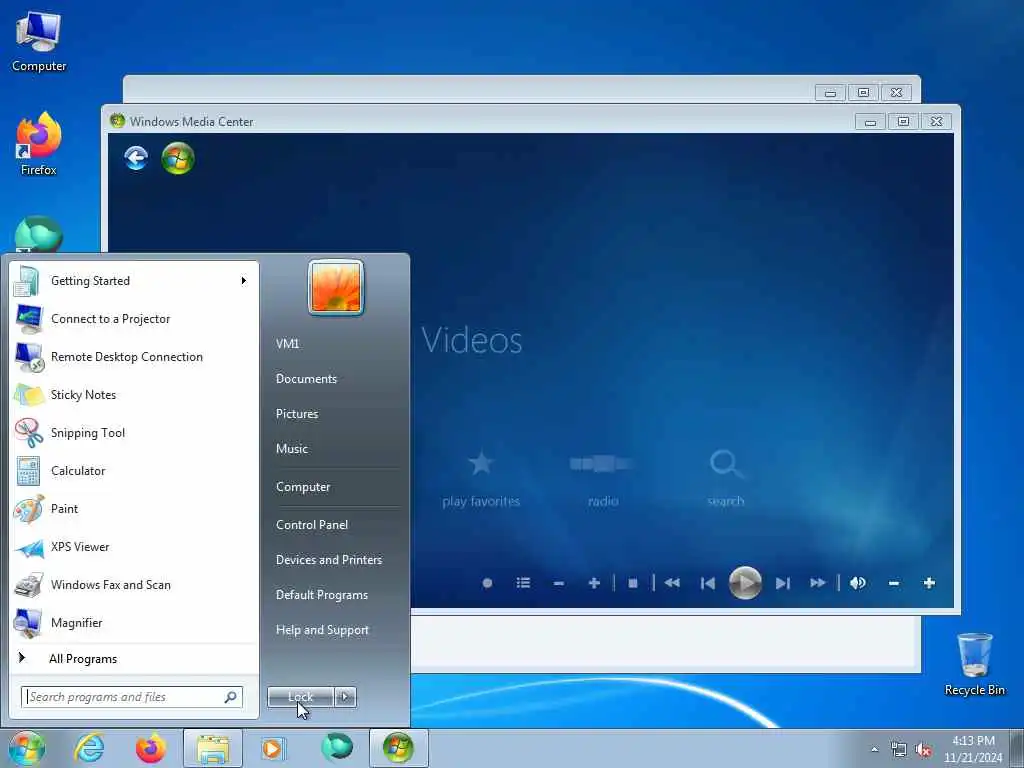
Task: Click the Show desktop strip on taskbar
Action: click(1017, 748)
